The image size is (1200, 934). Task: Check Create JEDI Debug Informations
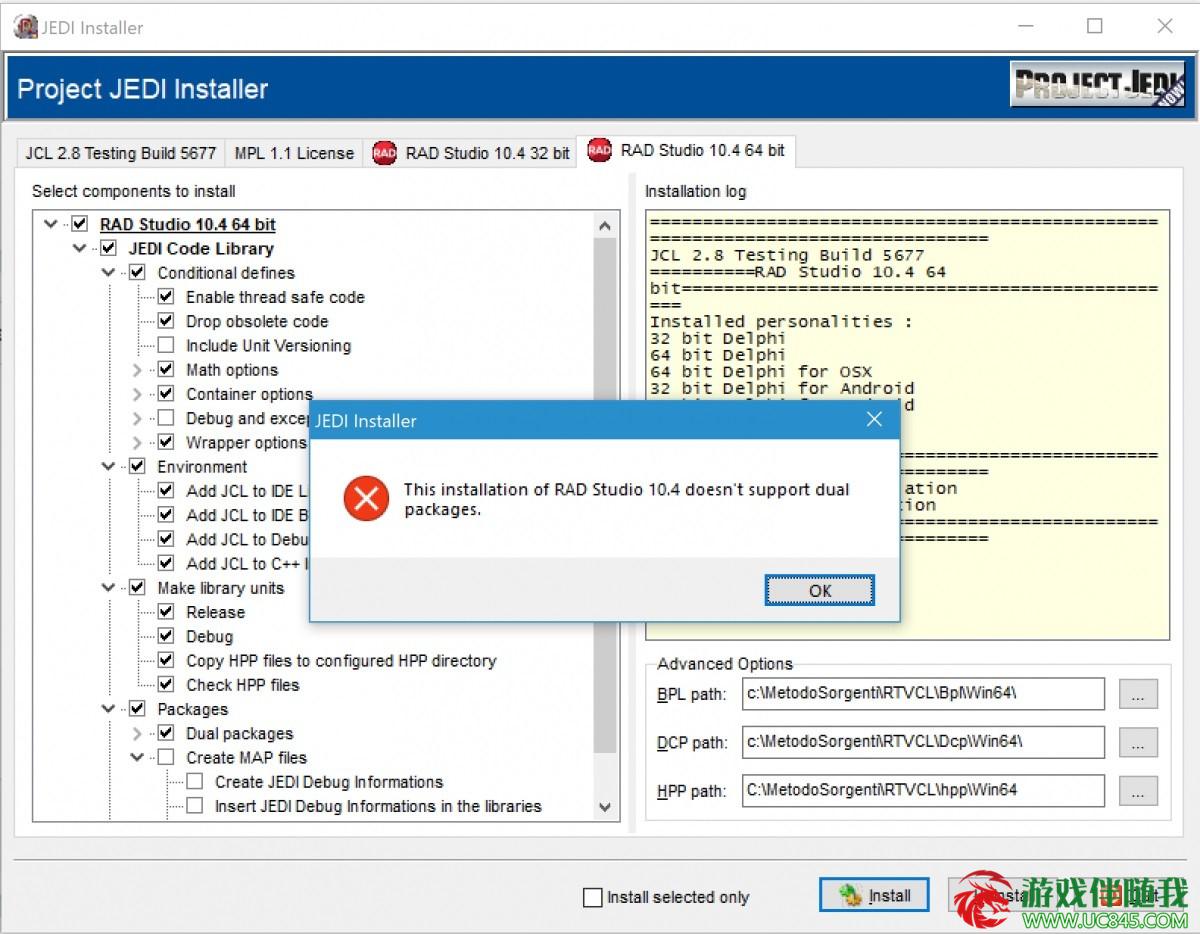(196, 781)
